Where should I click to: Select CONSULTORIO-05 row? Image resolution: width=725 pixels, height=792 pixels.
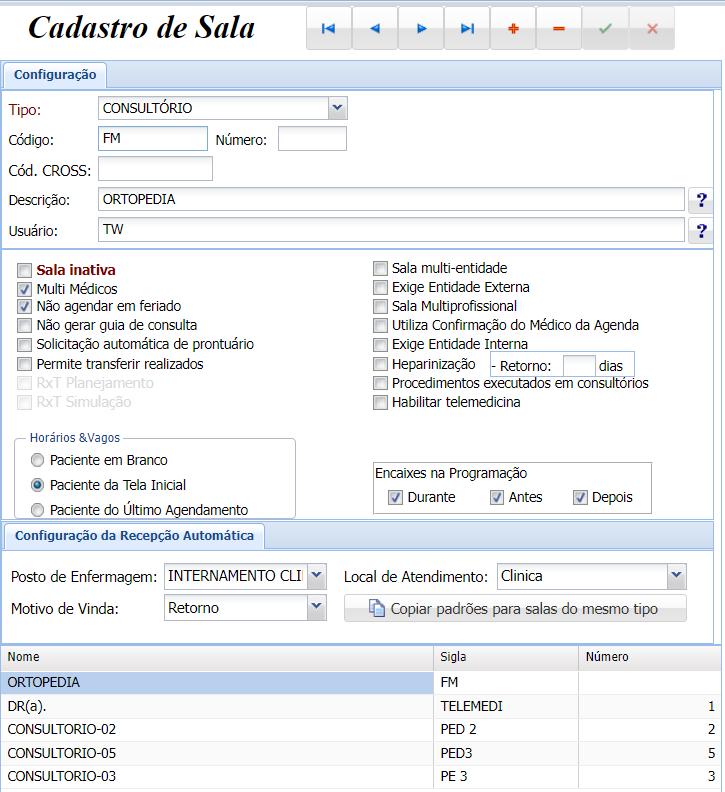pyautogui.click(x=361, y=753)
